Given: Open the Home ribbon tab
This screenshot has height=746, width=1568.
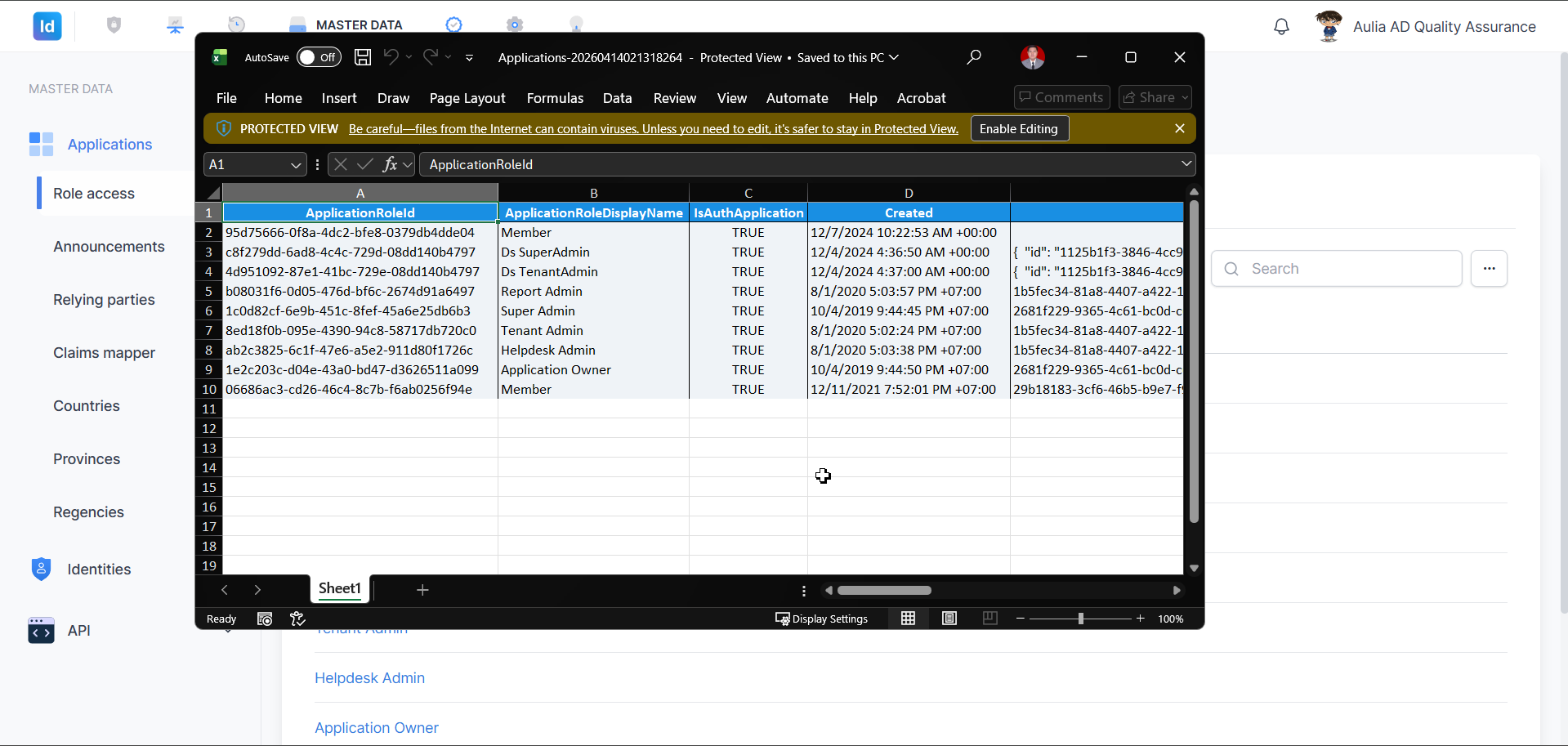Looking at the screenshot, I should point(284,98).
